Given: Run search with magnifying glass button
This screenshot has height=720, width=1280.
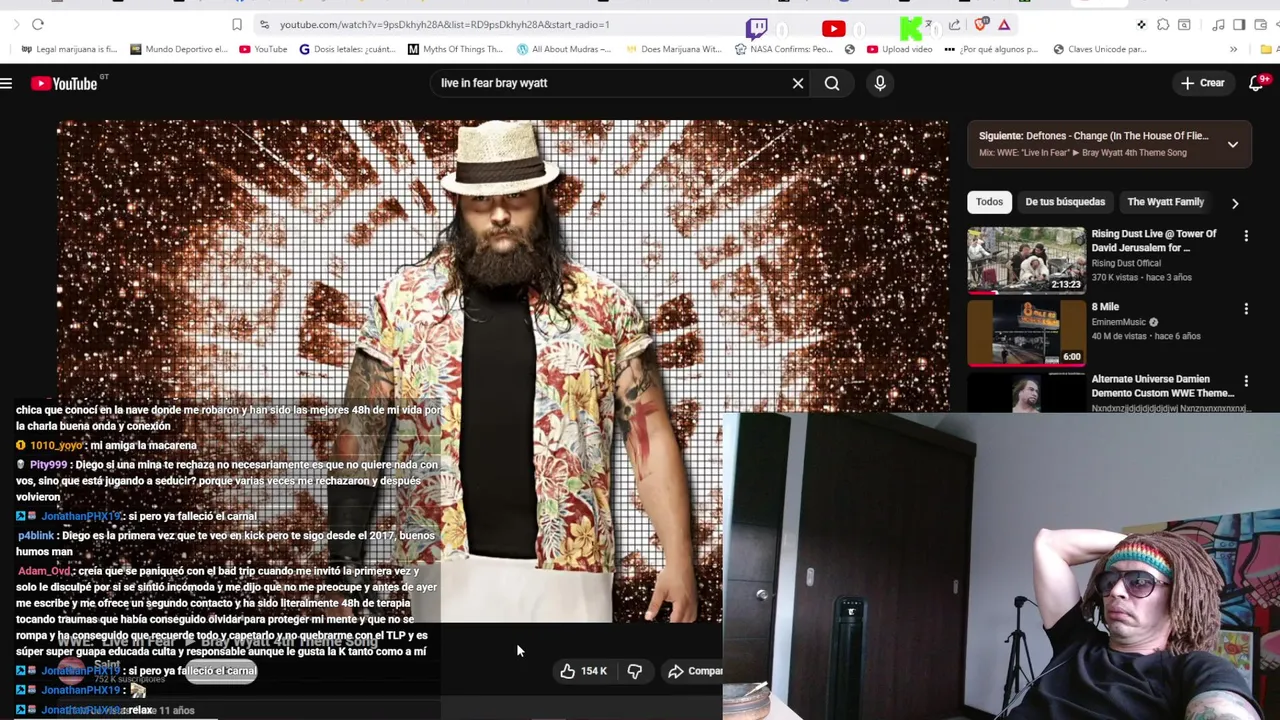Looking at the screenshot, I should click(x=832, y=83).
